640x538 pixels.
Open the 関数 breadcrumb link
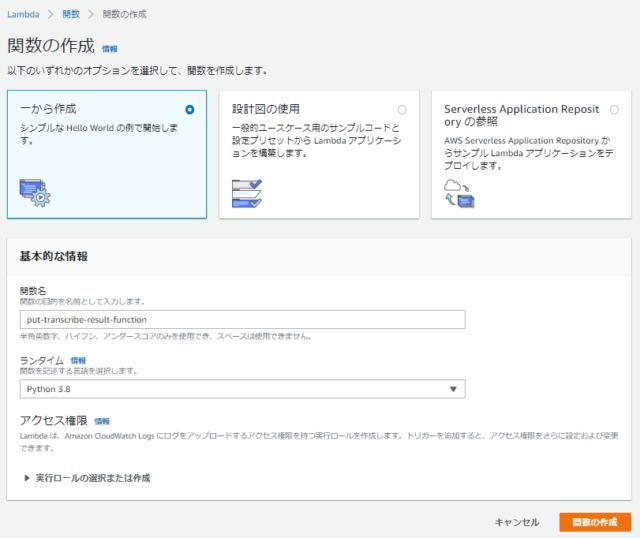[x=71, y=14]
